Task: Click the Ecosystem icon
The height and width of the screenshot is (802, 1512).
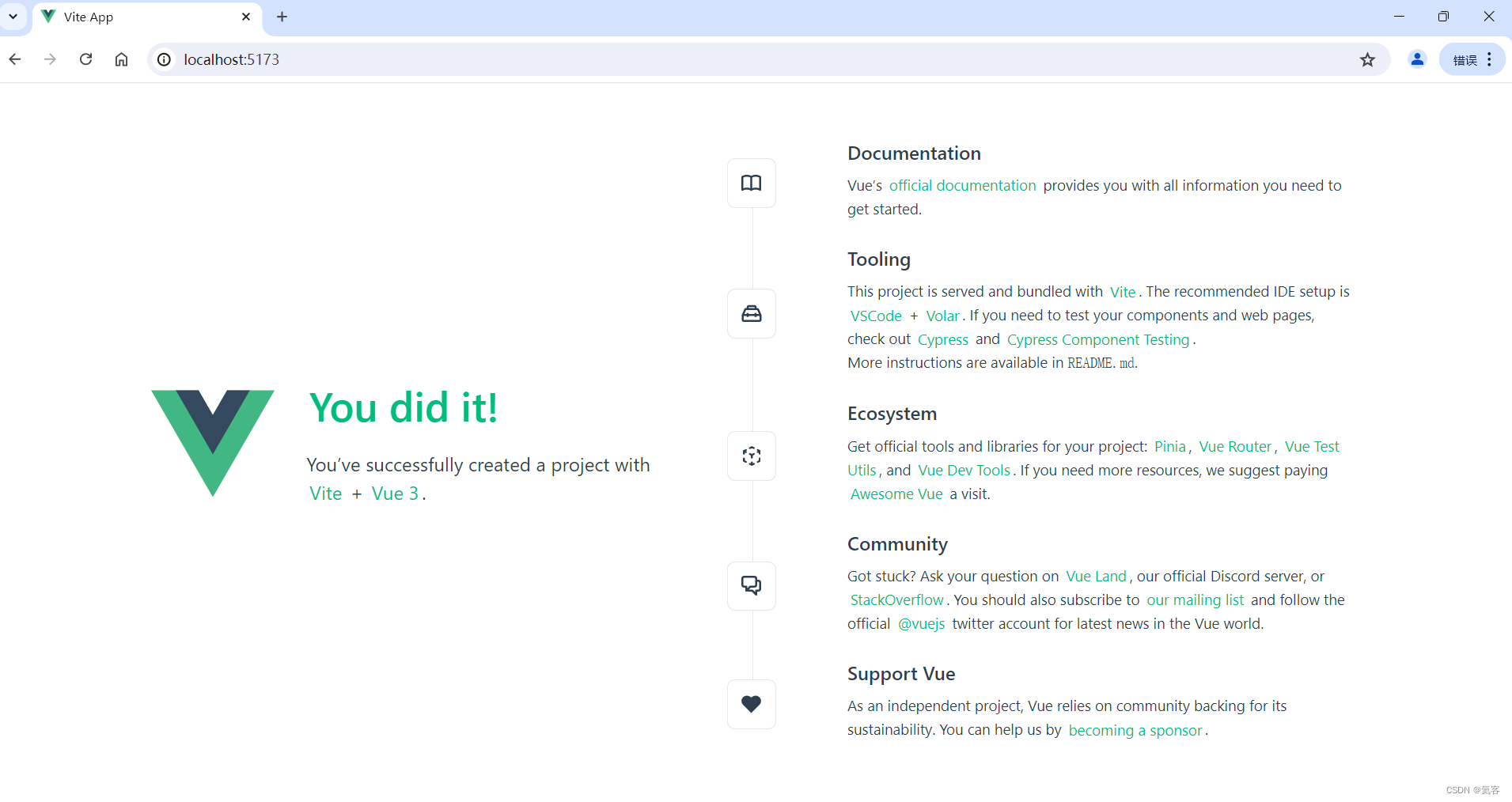Action: [x=751, y=456]
